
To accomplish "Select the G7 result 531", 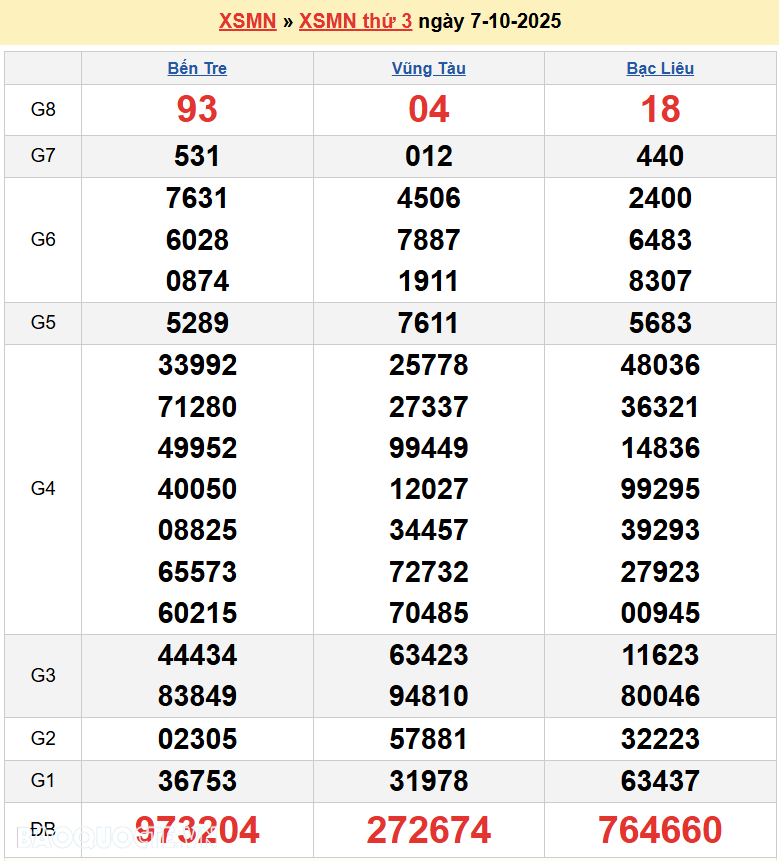I will tap(197, 156).
